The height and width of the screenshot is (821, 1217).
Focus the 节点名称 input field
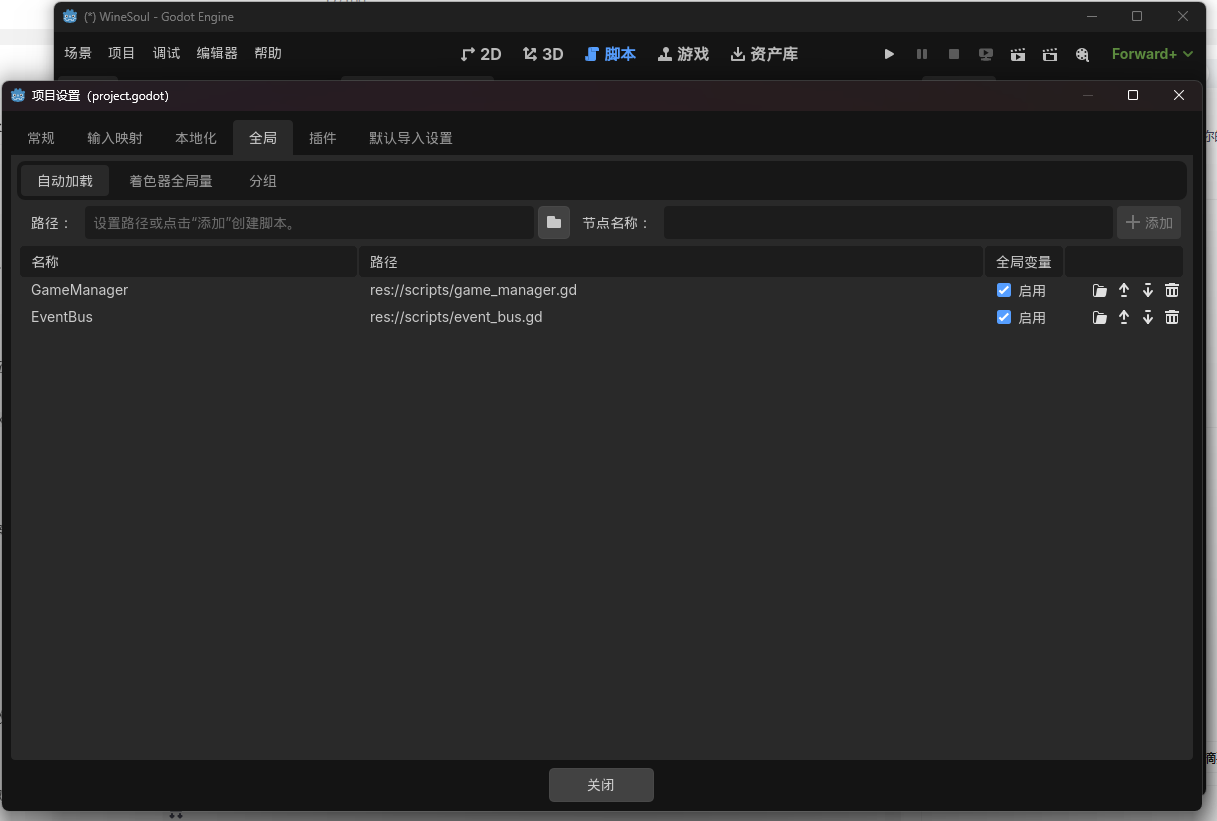click(x=888, y=222)
